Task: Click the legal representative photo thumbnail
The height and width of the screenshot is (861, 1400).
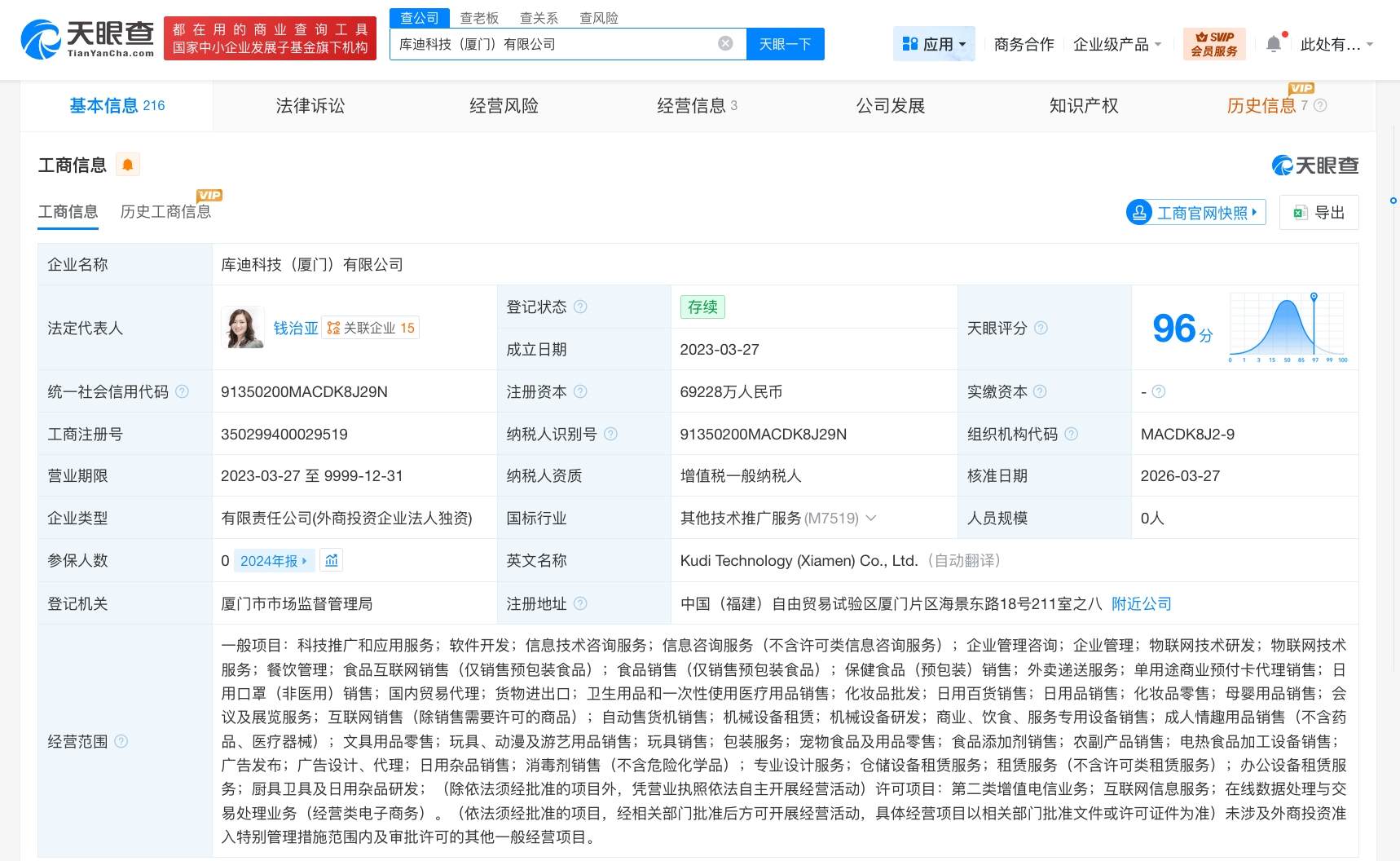Action: click(x=243, y=328)
